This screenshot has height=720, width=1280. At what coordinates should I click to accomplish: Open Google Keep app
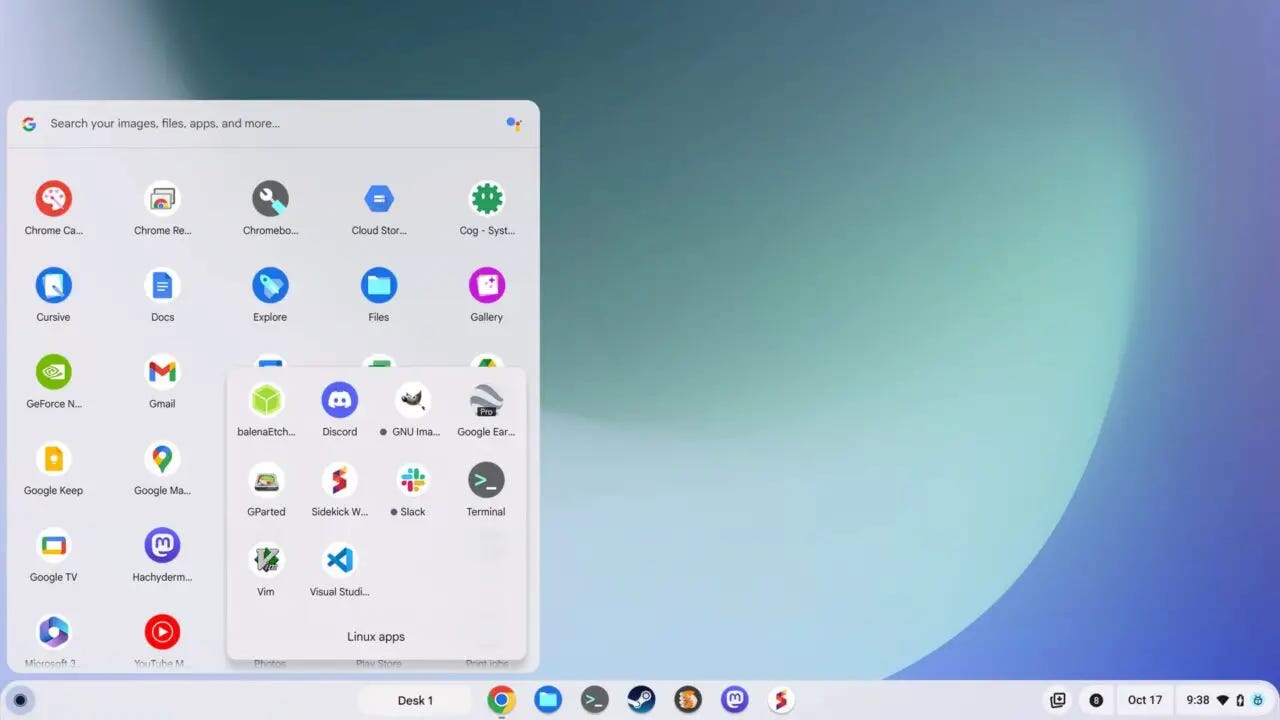pyautogui.click(x=53, y=459)
